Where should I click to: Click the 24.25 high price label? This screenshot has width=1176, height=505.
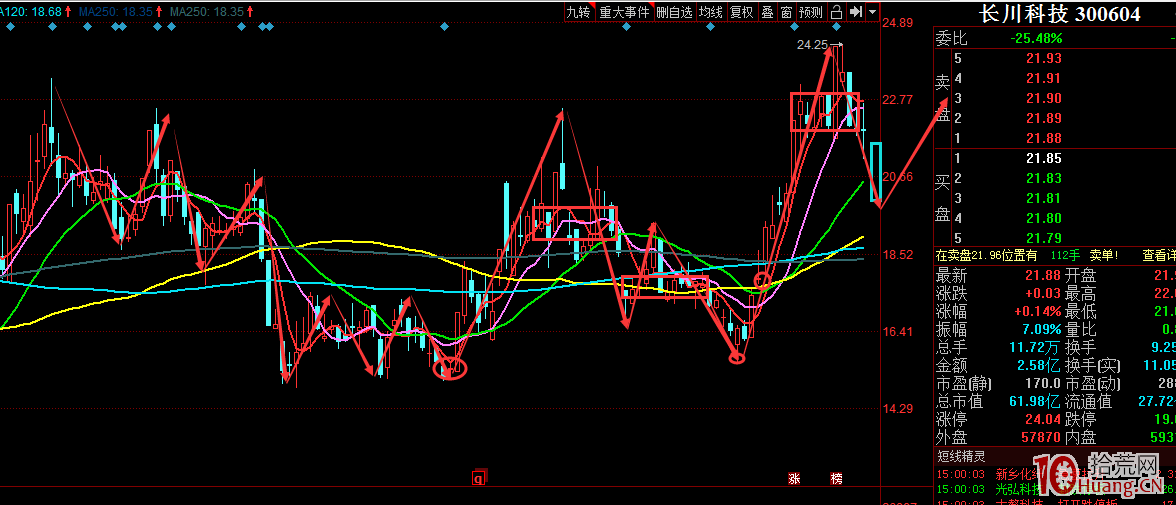click(812, 45)
